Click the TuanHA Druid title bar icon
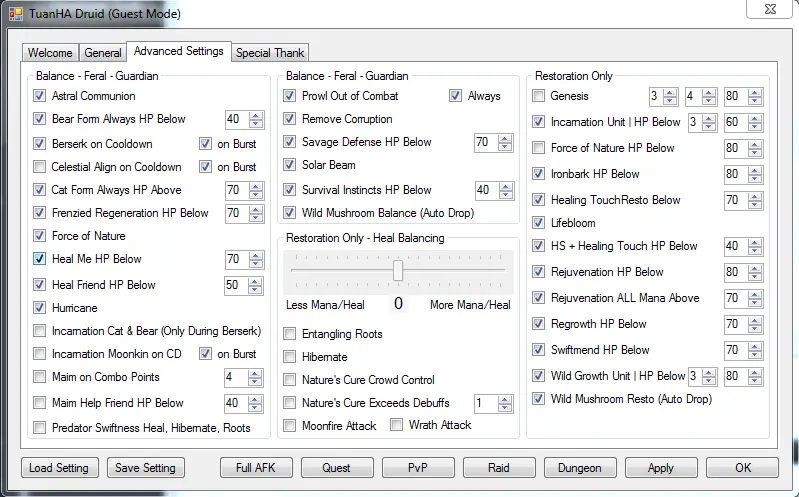 pyautogui.click(x=17, y=13)
